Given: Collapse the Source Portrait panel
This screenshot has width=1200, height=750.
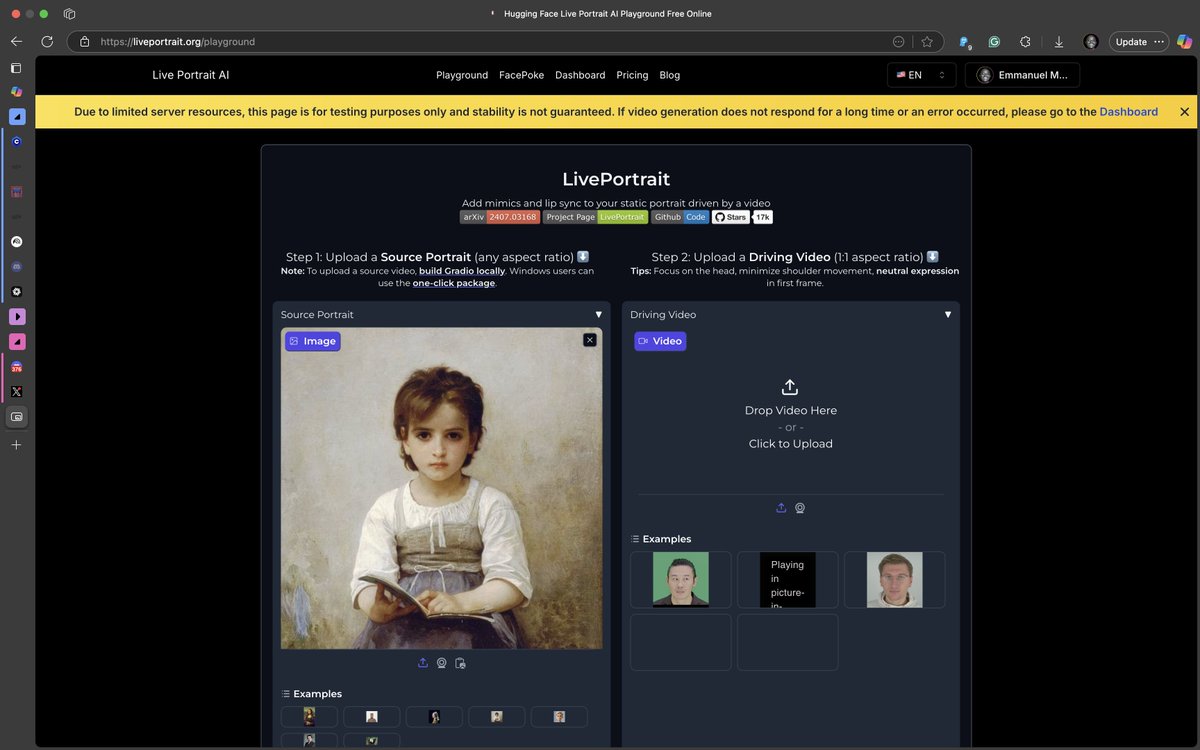Looking at the screenshot, I should click(x=599, y=314).
